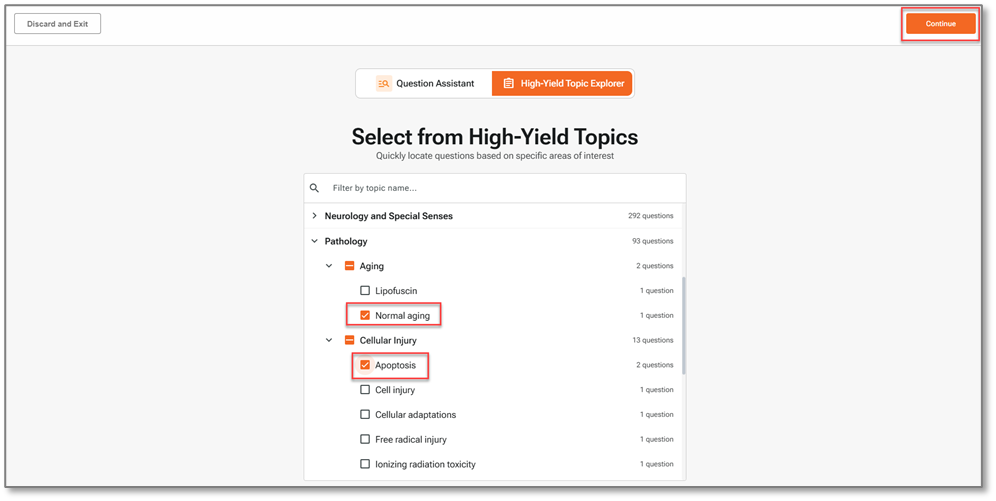
Task: Check the Lipofuscin checkbox
Action: coord(365,291)
